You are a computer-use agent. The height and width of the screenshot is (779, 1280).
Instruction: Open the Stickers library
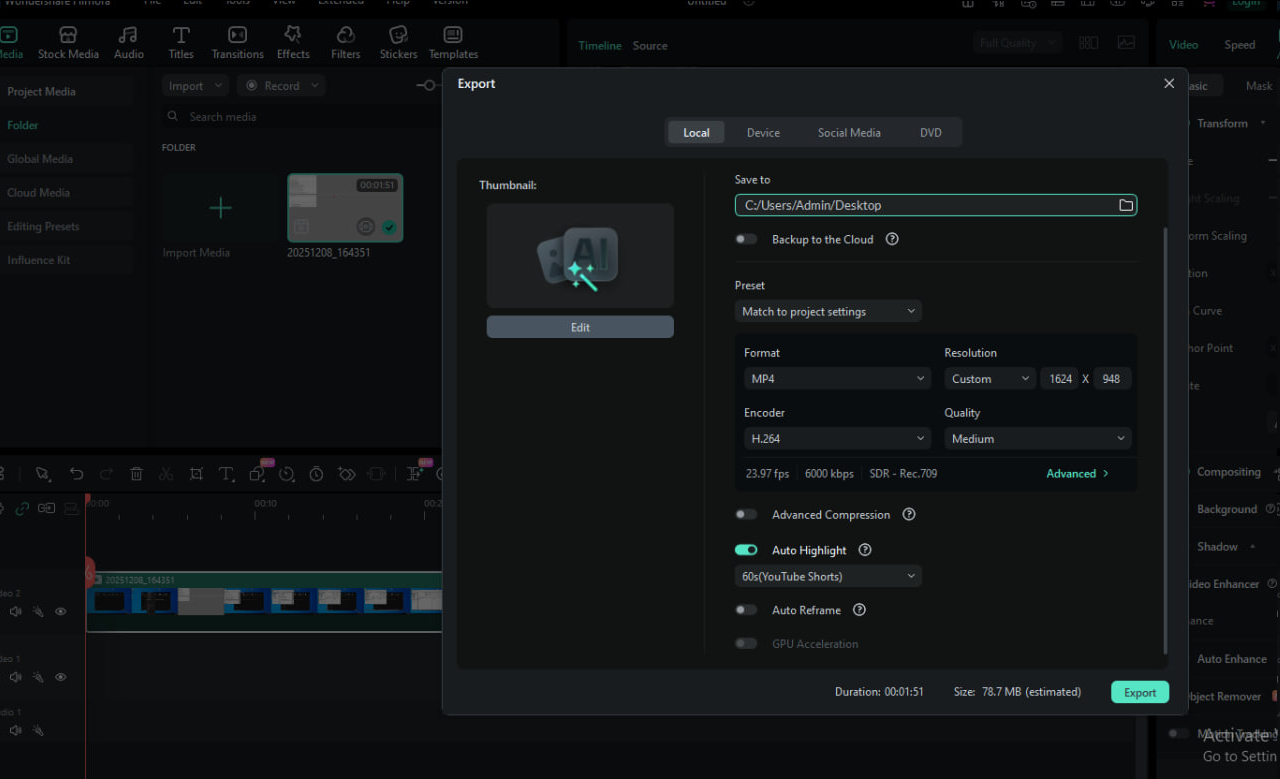point(398,43)
